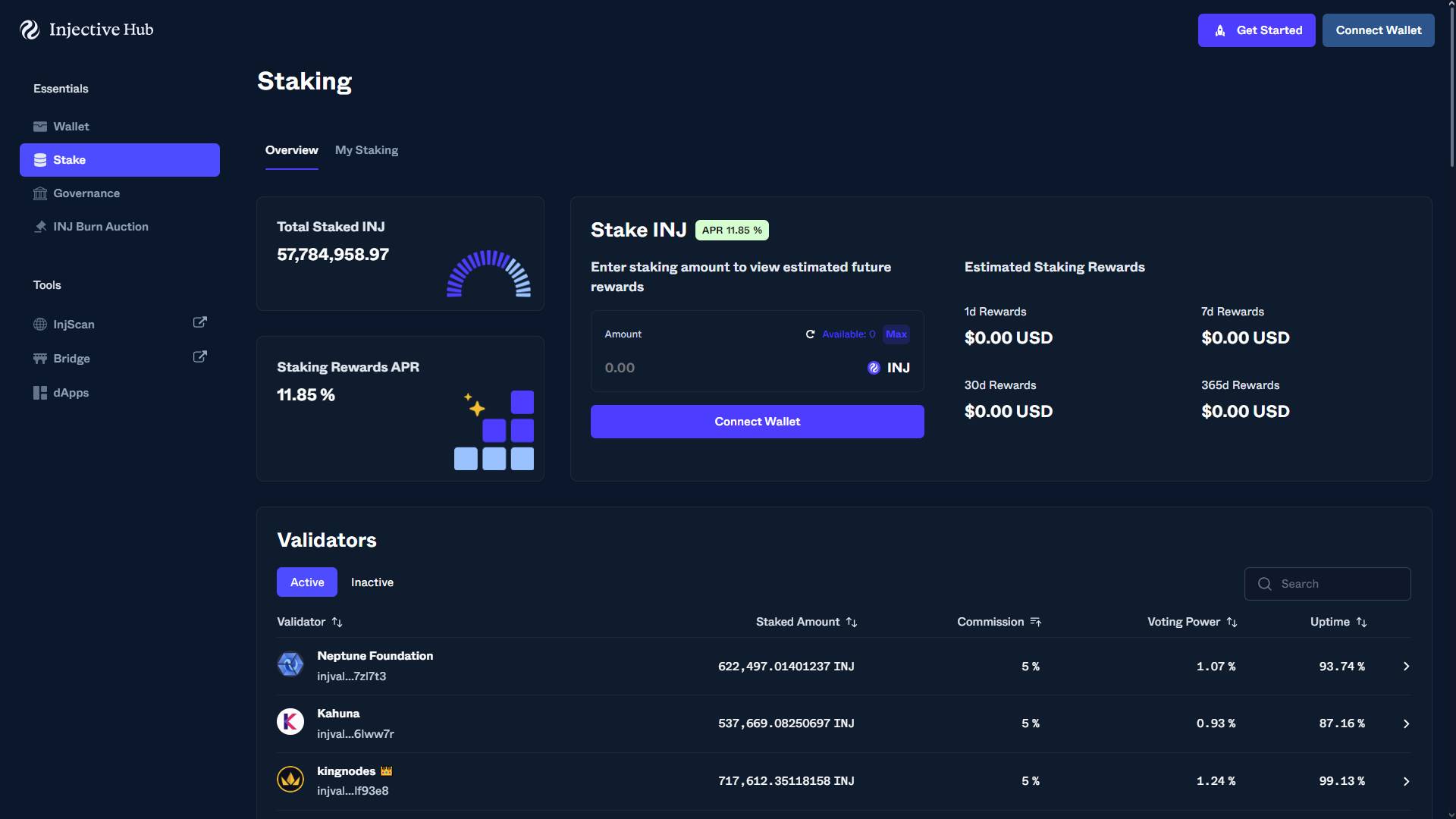Click the Injective Hub logo
The width and height of the screenshot is (1456, 819).
coord(86,30)
